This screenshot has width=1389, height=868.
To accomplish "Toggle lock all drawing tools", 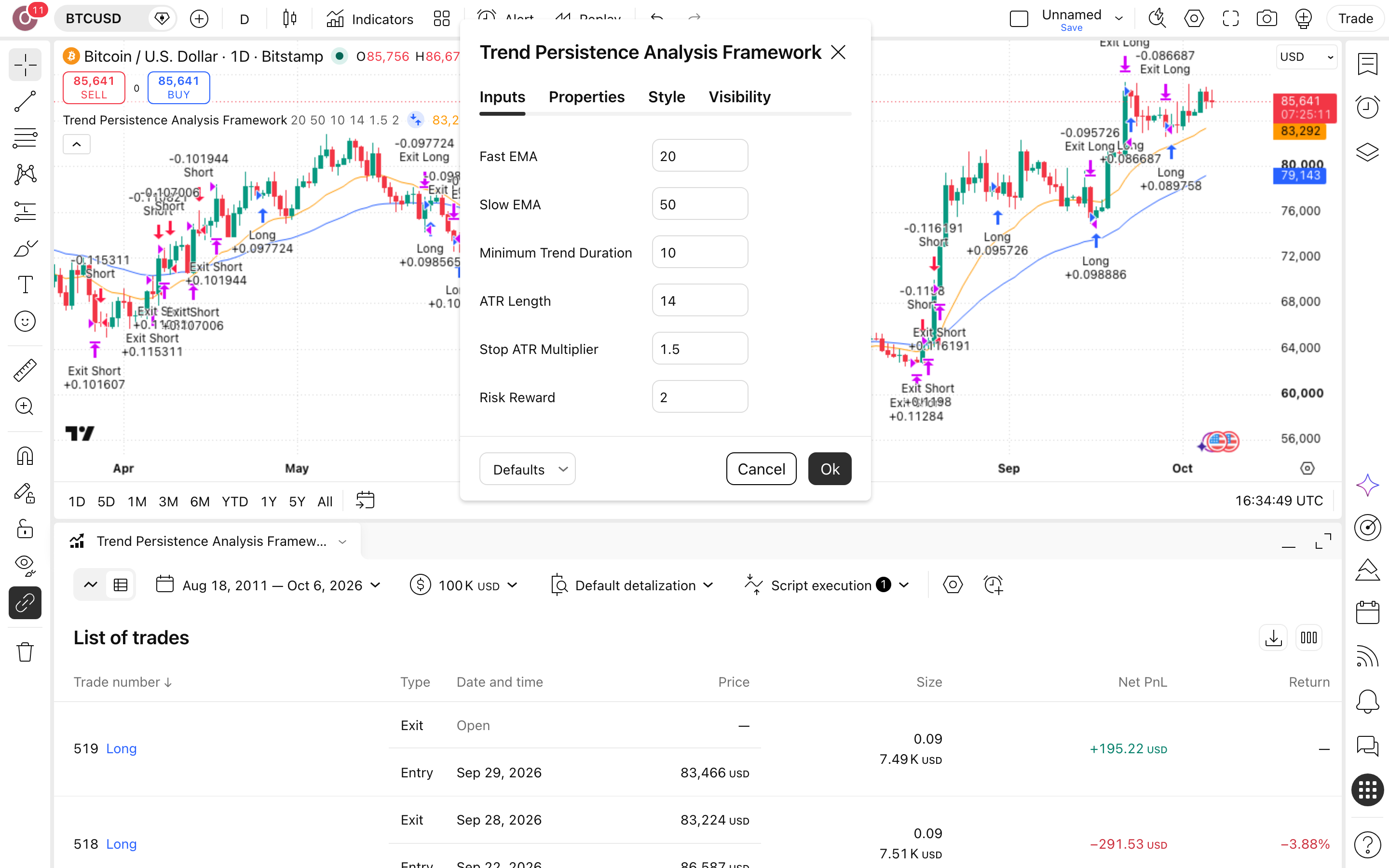I will tap(25, 529).
